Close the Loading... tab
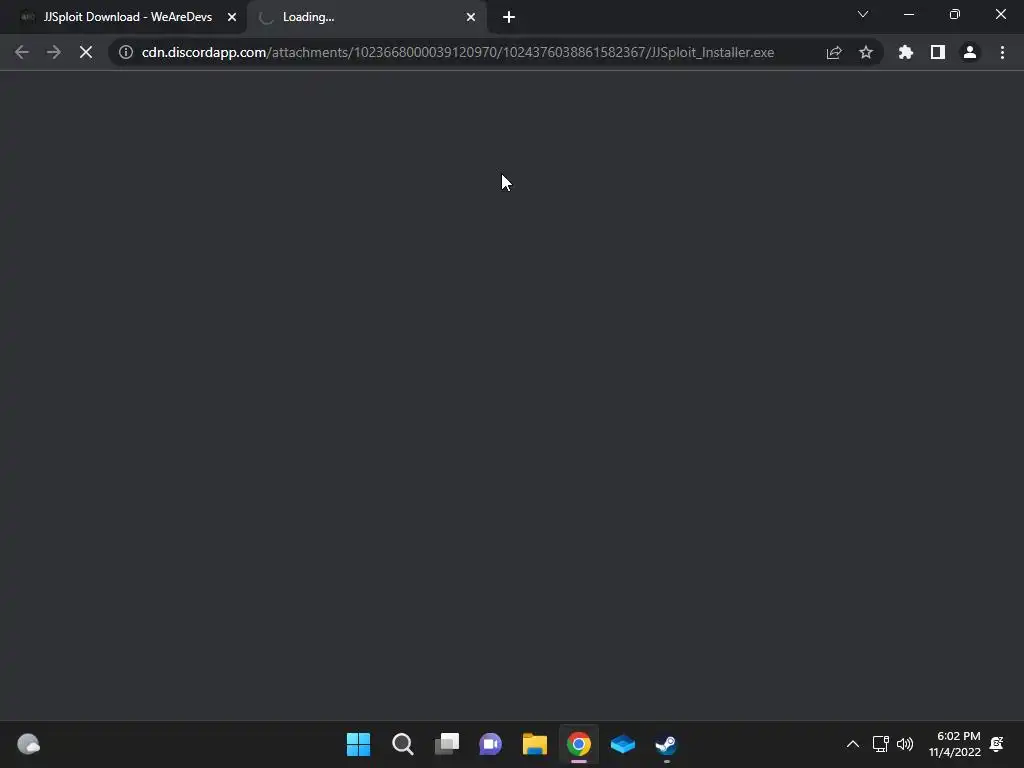The width and height of the screenshot is (1024, 768). point(471,18)
